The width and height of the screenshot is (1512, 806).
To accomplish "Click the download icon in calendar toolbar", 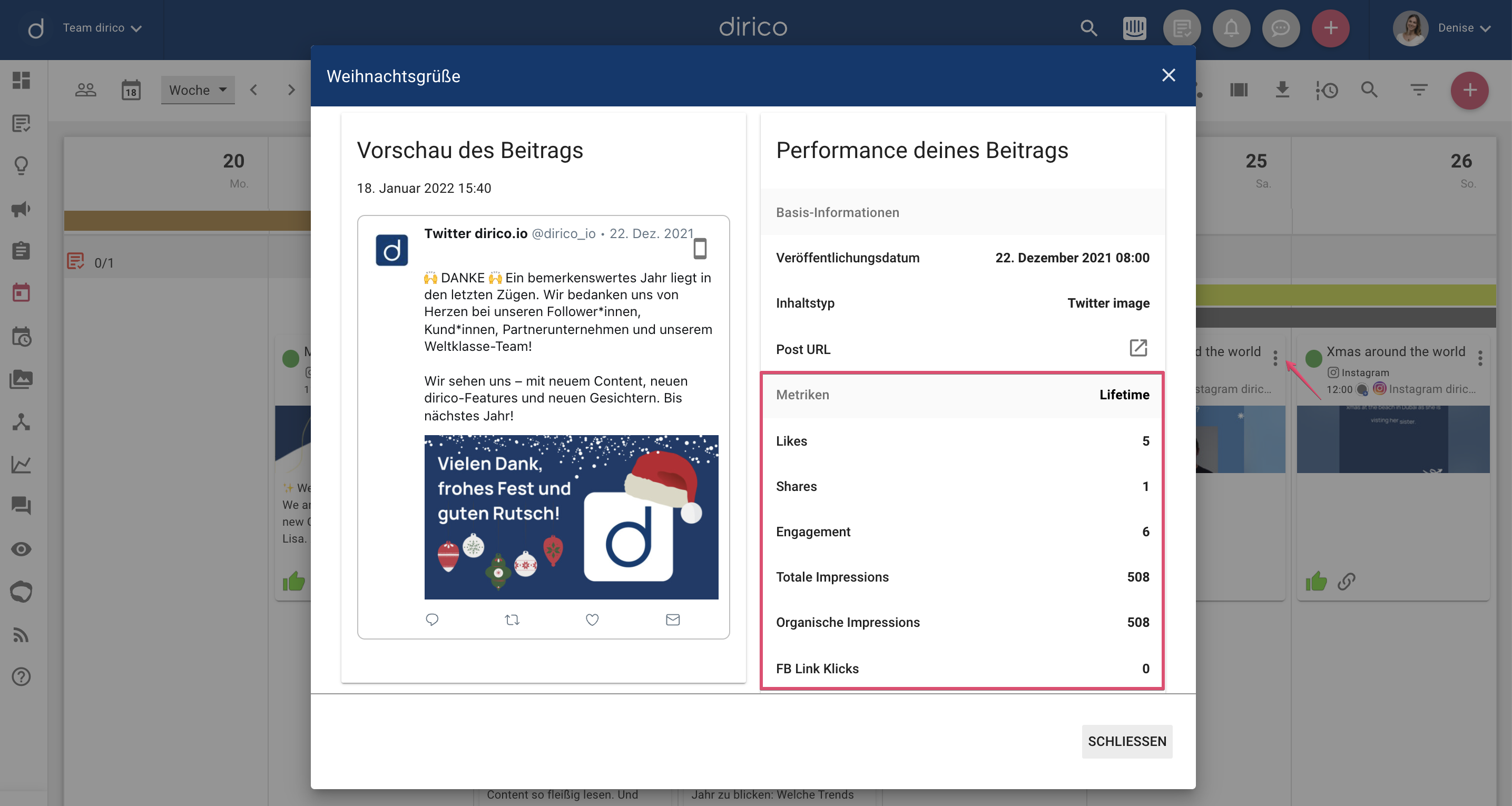I will pyautogui.click(x=1282, y=90).
